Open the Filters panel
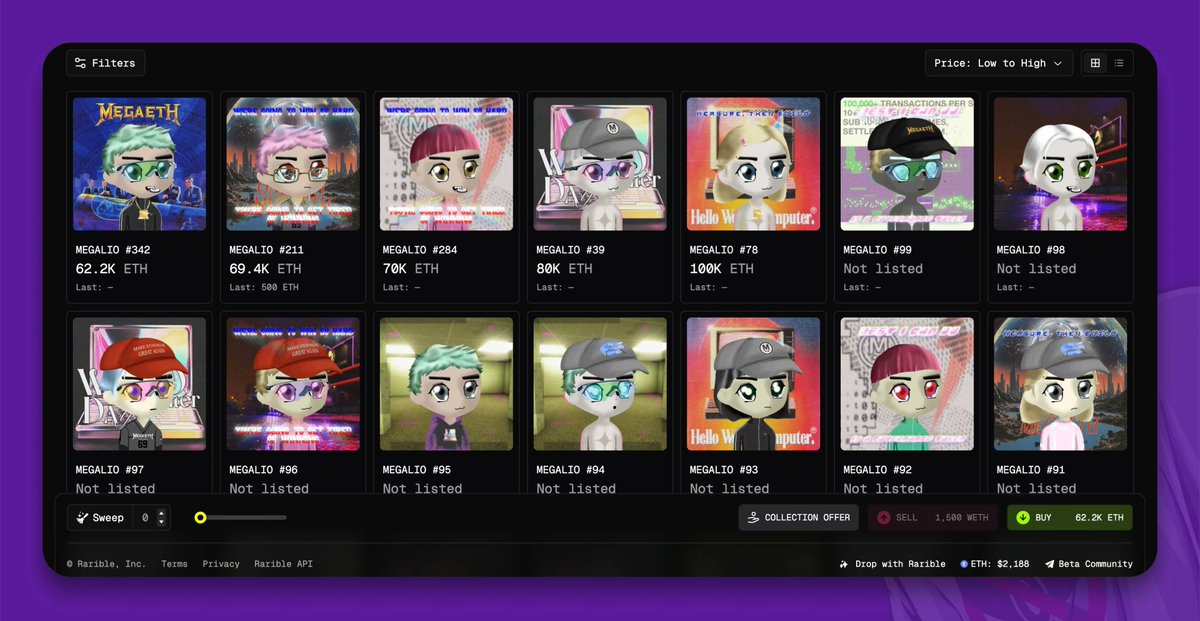The height and width of the screenshot is (621, 1200). 106,63
